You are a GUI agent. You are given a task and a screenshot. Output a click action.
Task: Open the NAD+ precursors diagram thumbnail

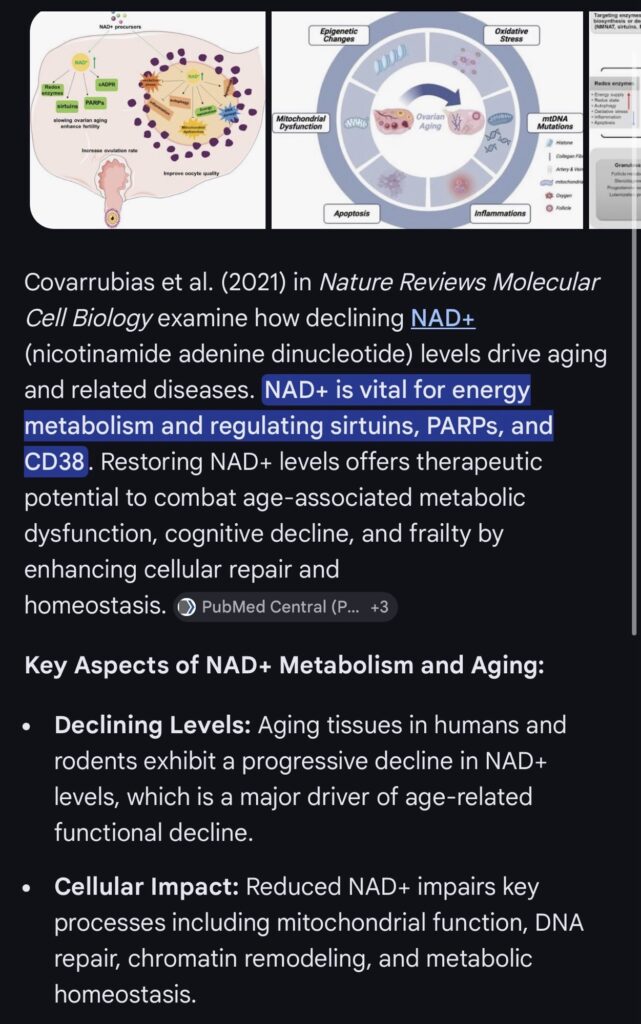coord(148,120)
